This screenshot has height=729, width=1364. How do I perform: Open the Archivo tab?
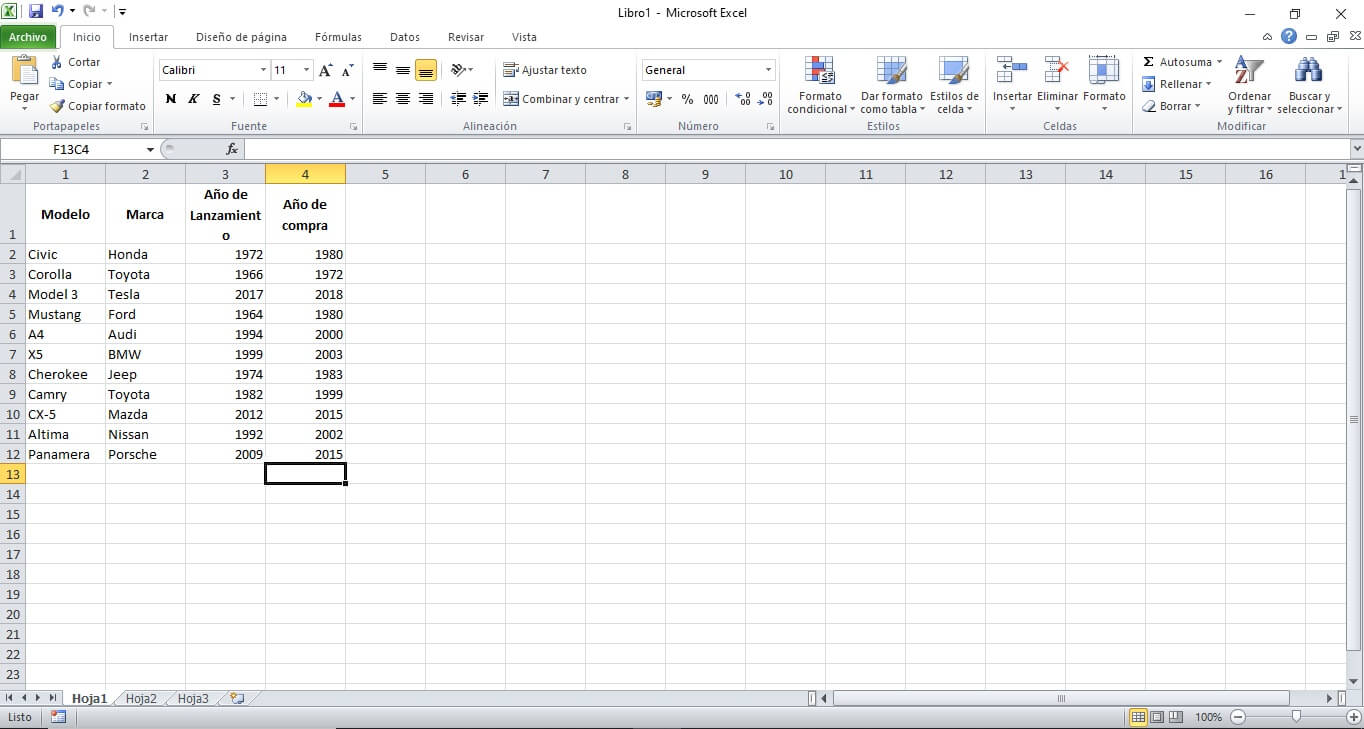pos(28,37)
